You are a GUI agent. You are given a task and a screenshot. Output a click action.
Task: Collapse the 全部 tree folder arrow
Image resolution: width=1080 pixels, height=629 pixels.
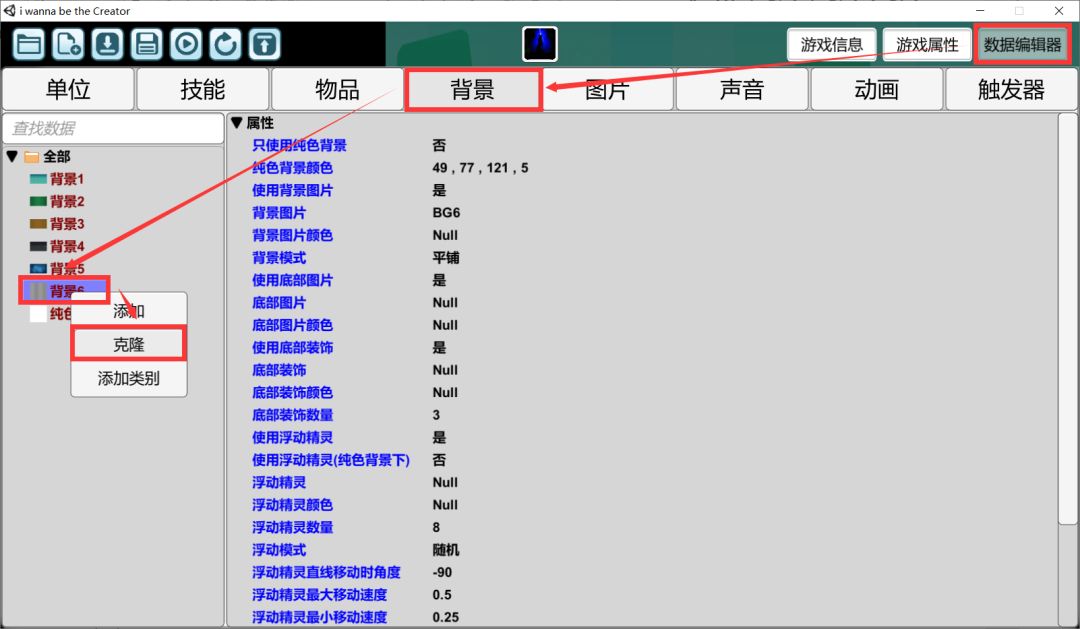tap(12, 157)
